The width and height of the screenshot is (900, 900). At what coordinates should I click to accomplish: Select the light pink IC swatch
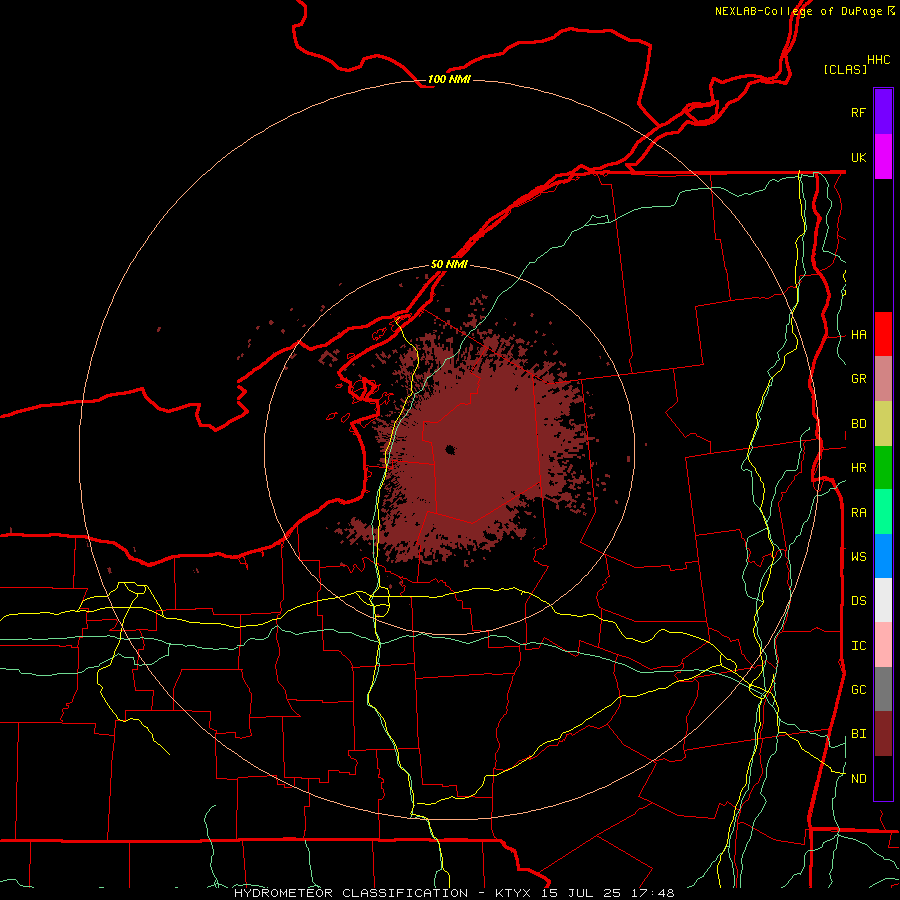pyautogui.click(x=883, y=645)
